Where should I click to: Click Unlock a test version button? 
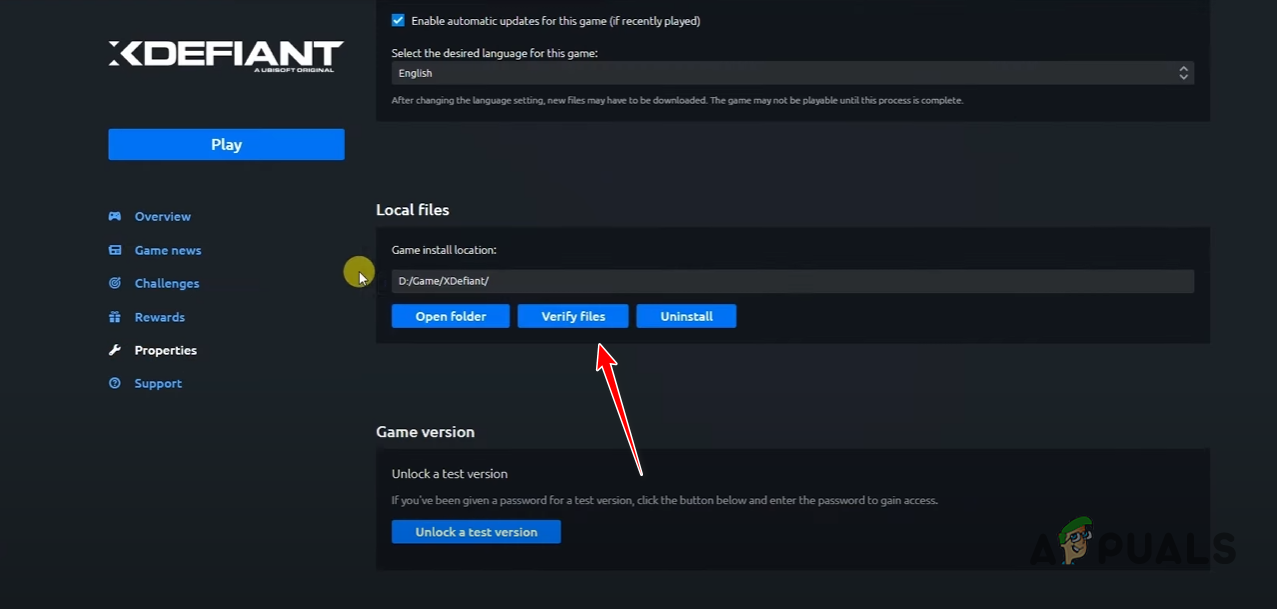(x=476, y=532)
